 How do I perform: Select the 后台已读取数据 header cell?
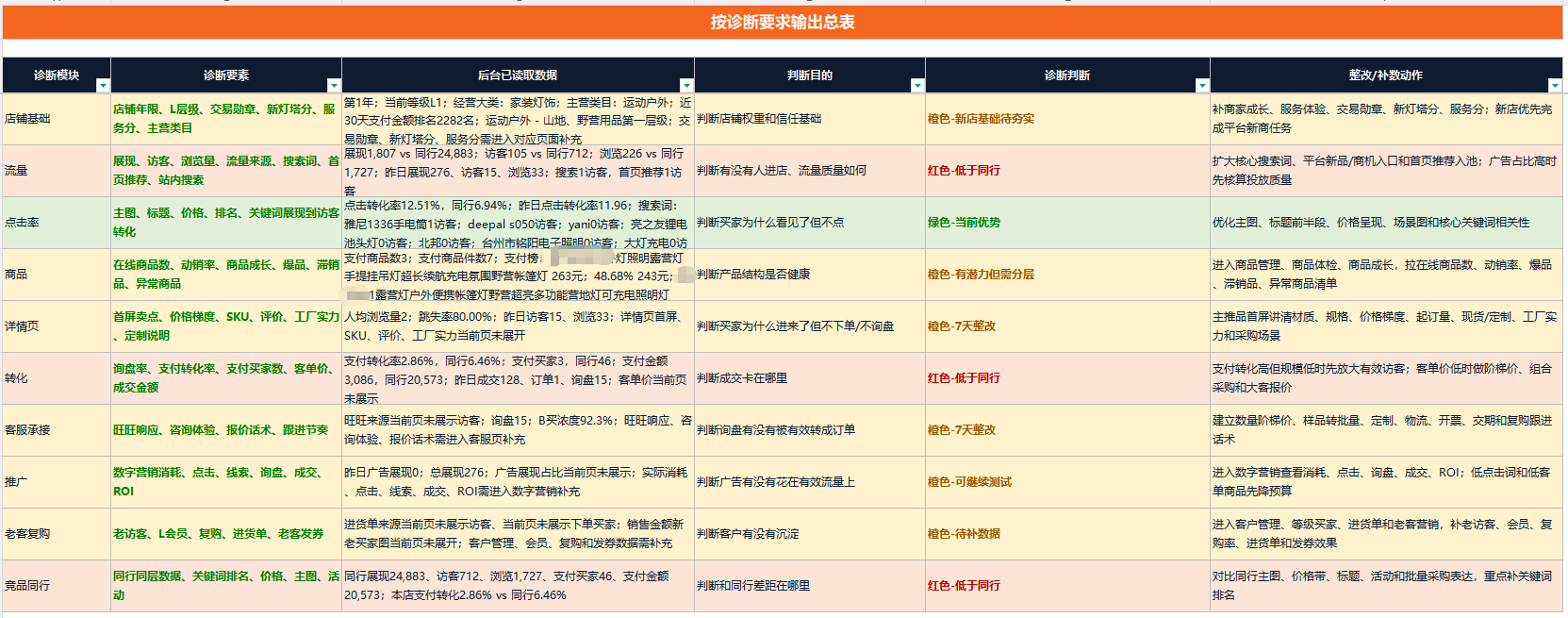518,75
